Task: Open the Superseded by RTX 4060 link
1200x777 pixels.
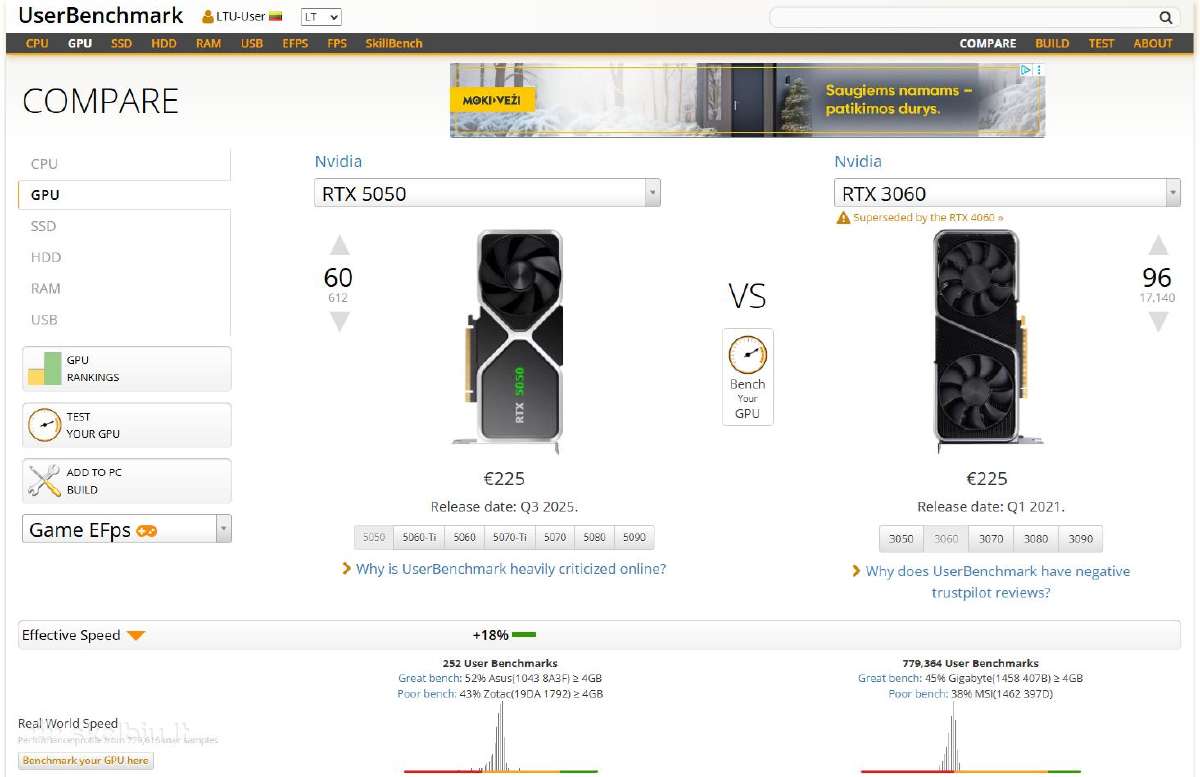Action: click(928, 218)
